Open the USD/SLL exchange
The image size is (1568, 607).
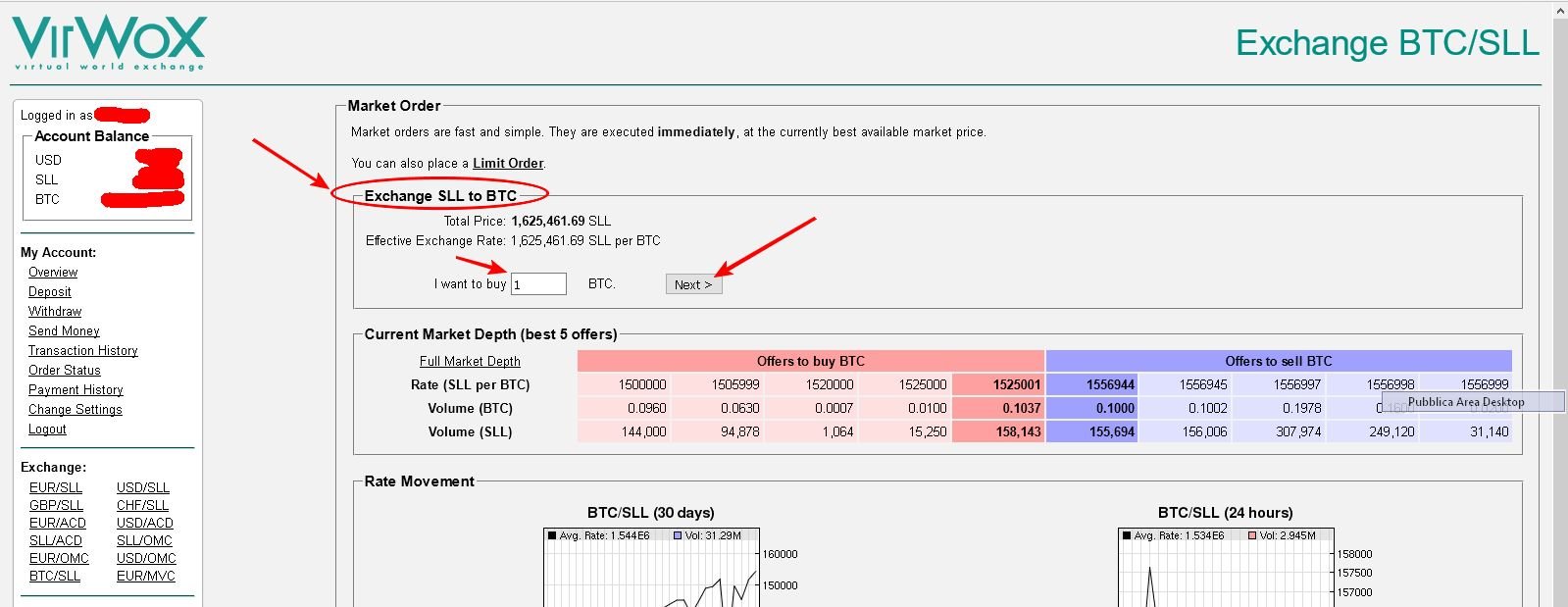tap(143, 487)
